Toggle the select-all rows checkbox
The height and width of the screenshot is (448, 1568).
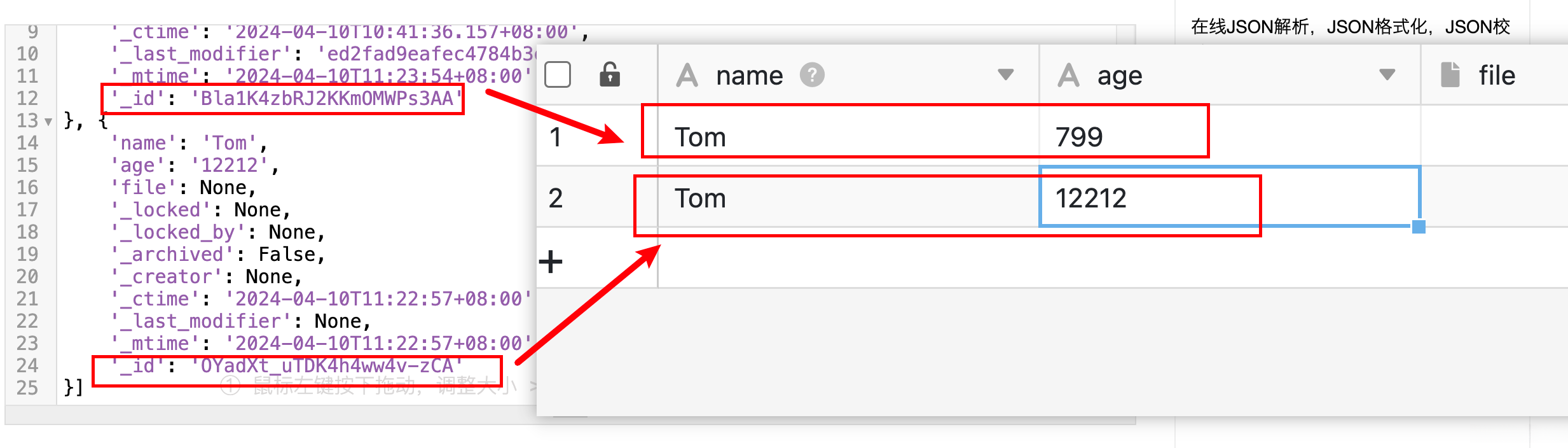click(x=558, y=75)
